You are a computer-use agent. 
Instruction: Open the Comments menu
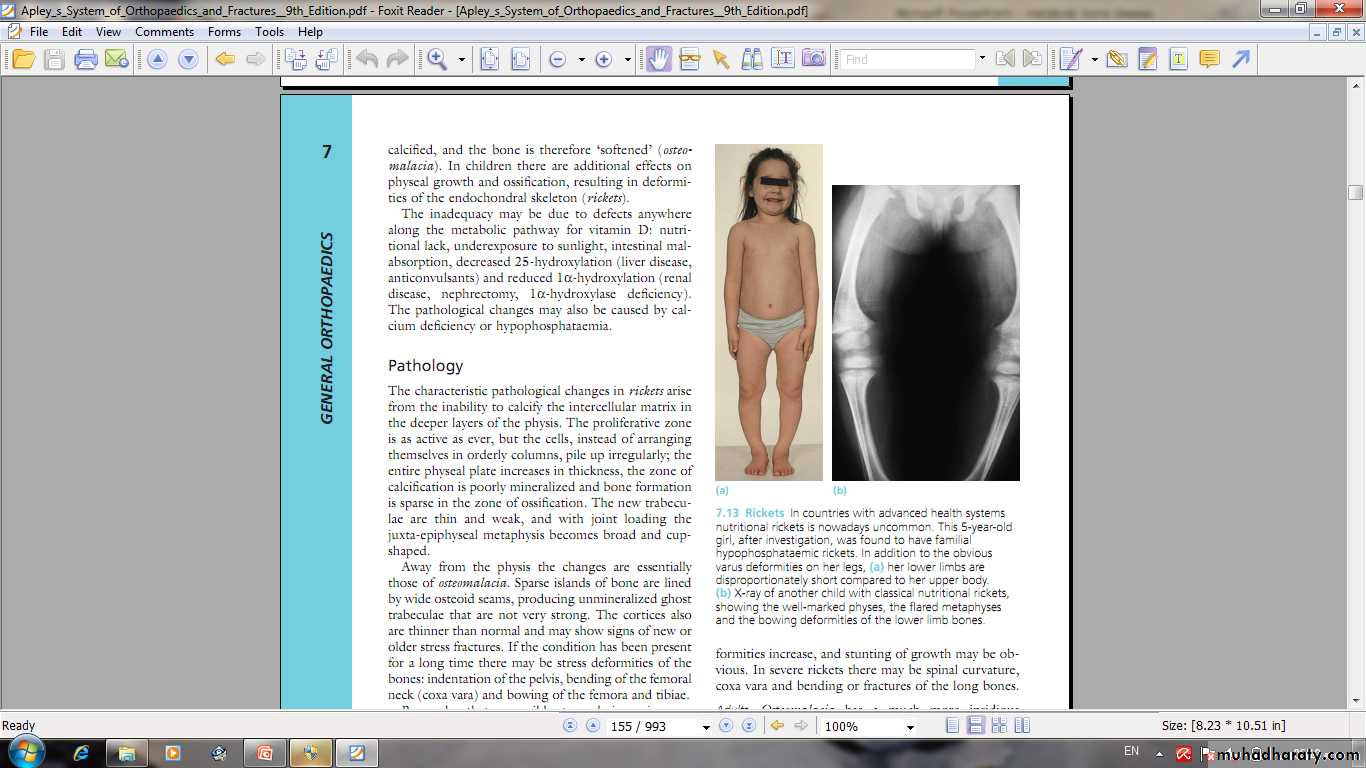(164, 32)
